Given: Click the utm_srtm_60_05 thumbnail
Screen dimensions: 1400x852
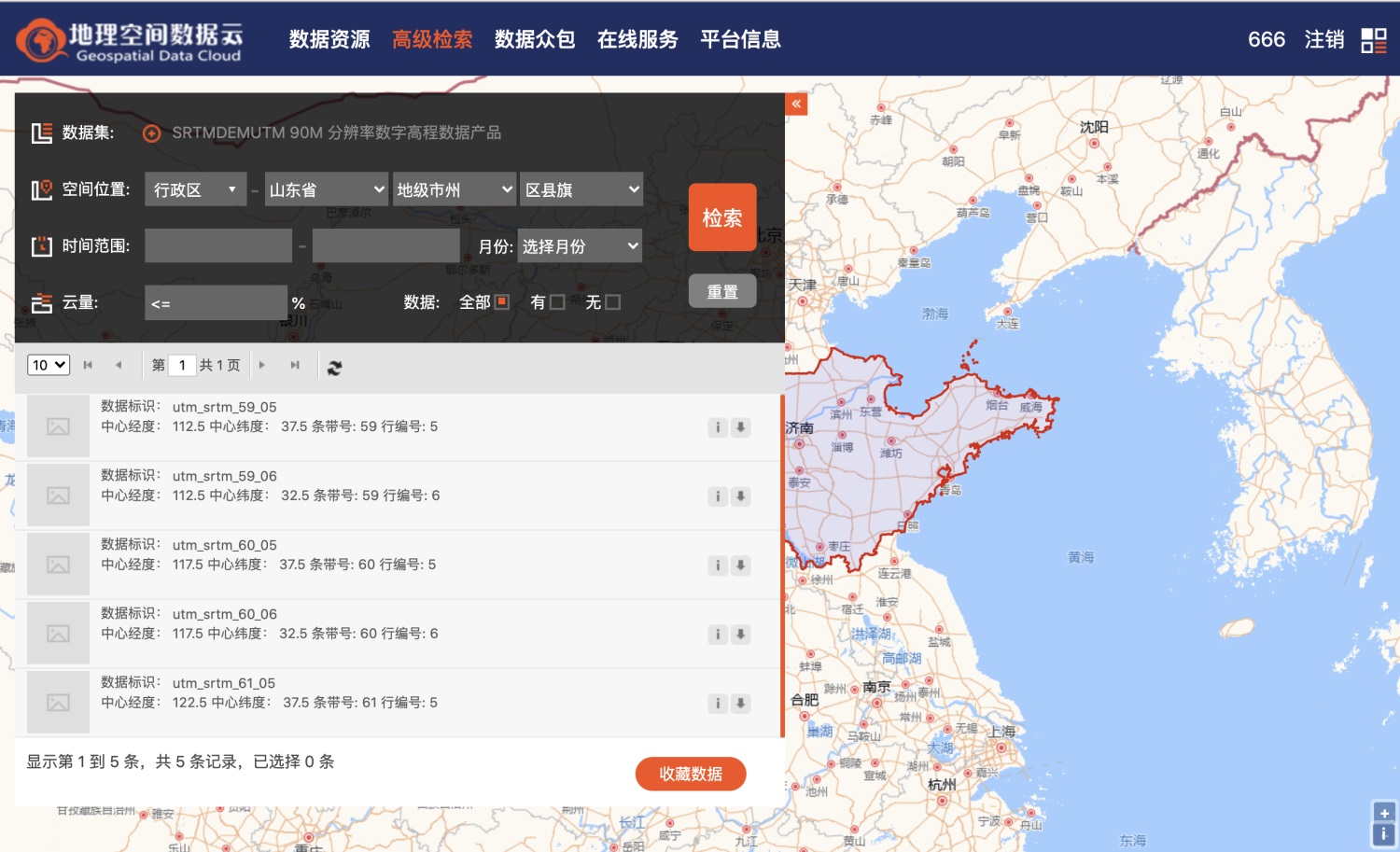Looking at the screenshot, I should coord(58,565).
